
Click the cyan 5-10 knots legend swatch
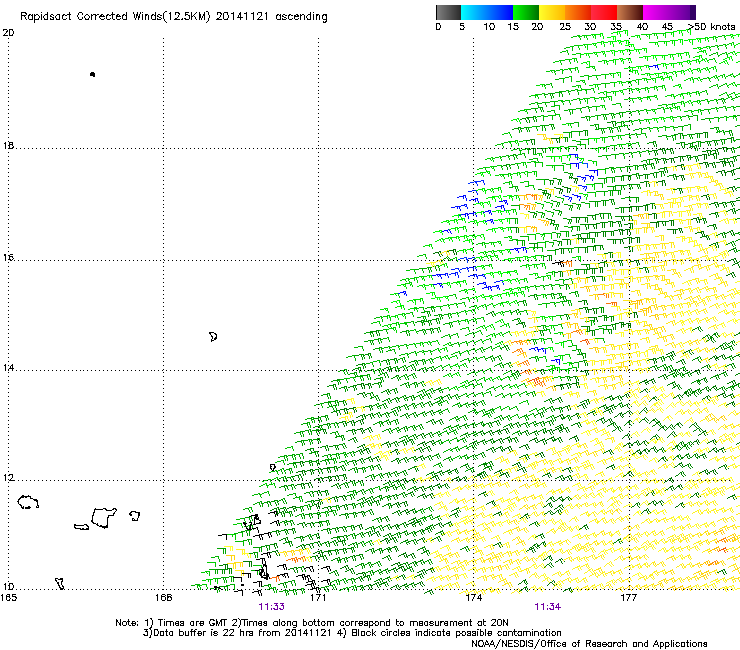tap(474, 12)
